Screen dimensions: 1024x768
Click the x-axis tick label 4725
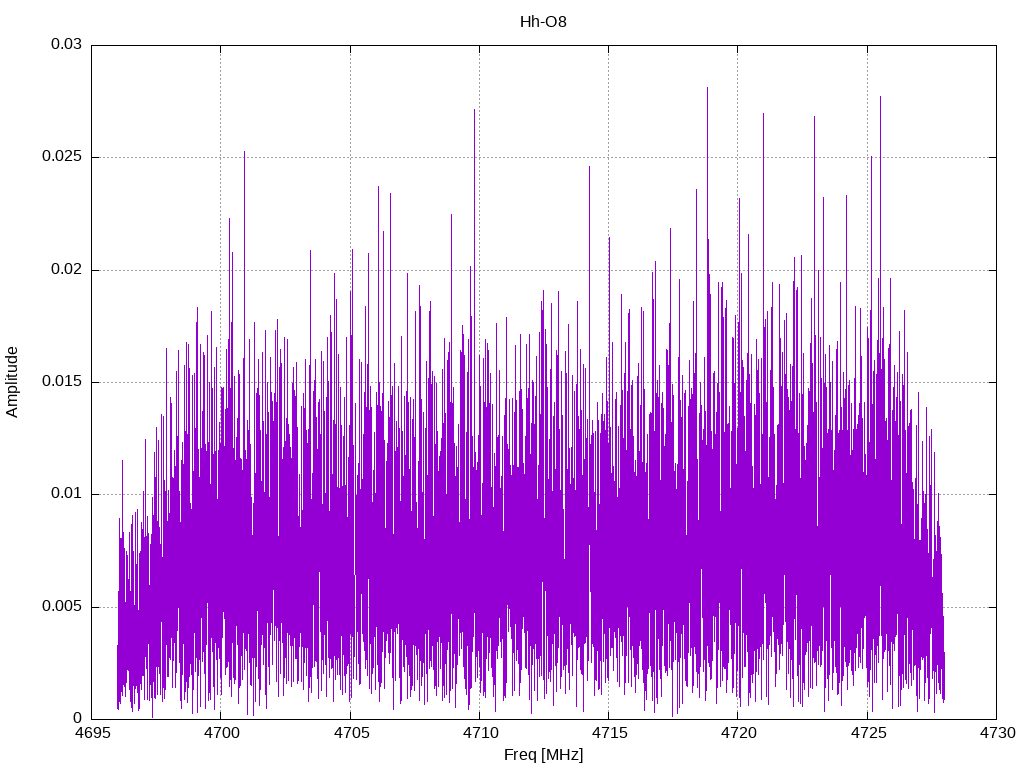point(867,733)
